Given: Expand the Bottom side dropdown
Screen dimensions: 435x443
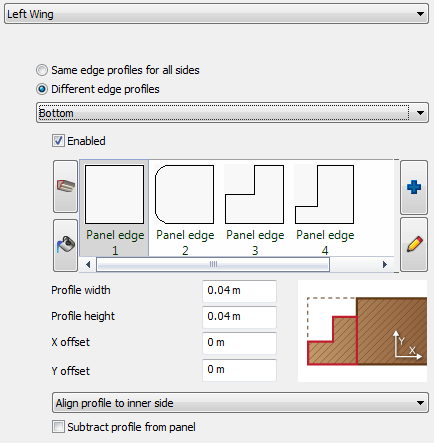Looking at the screenshot, I should pos(232,113).
